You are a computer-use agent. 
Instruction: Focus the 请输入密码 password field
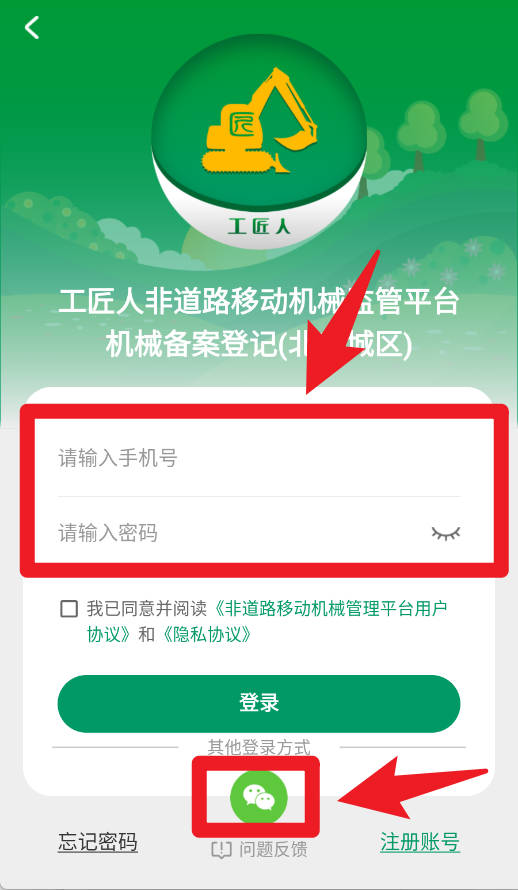pyautogui.click(x=238, y=533)
